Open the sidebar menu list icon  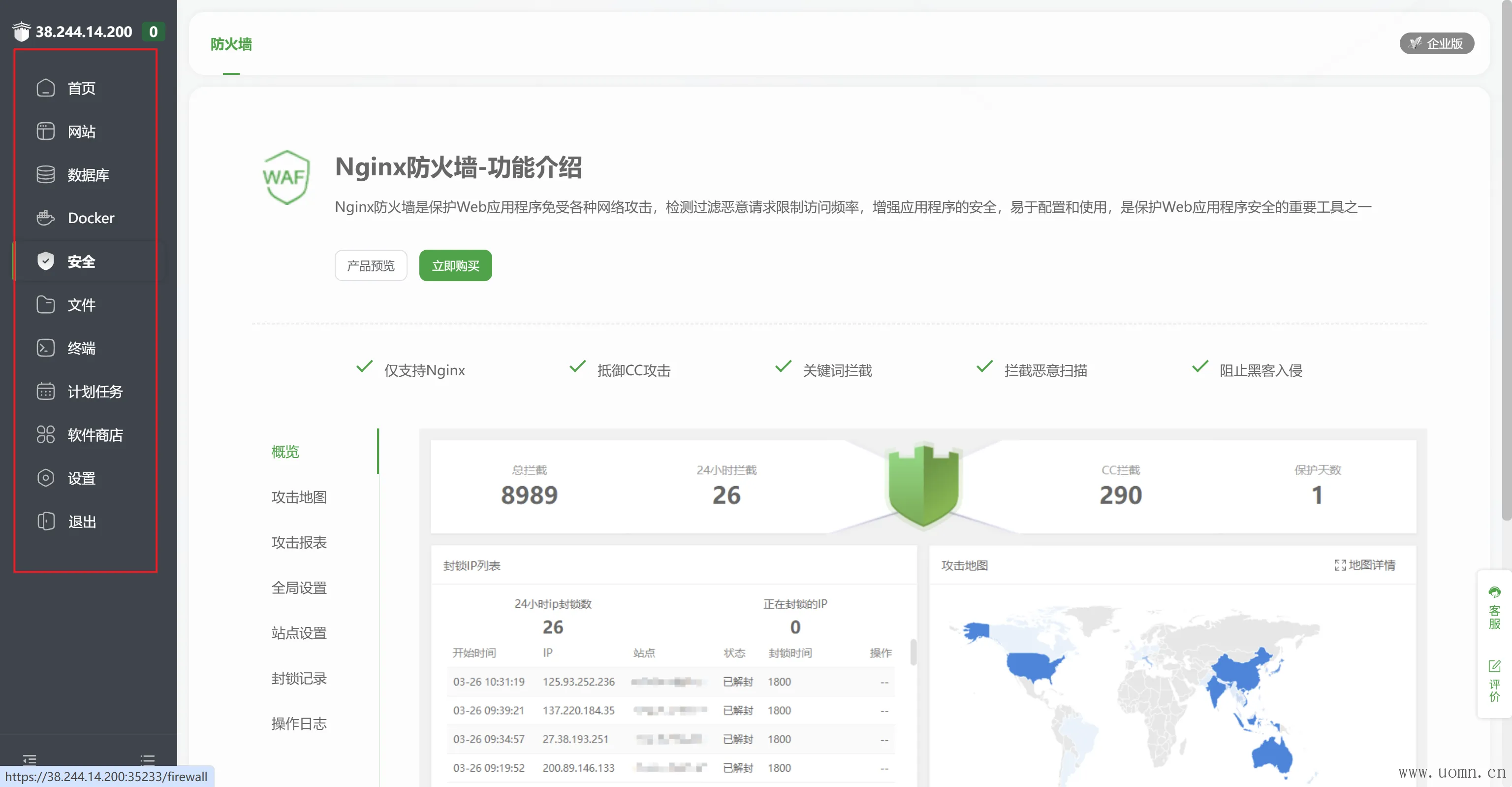147,759
